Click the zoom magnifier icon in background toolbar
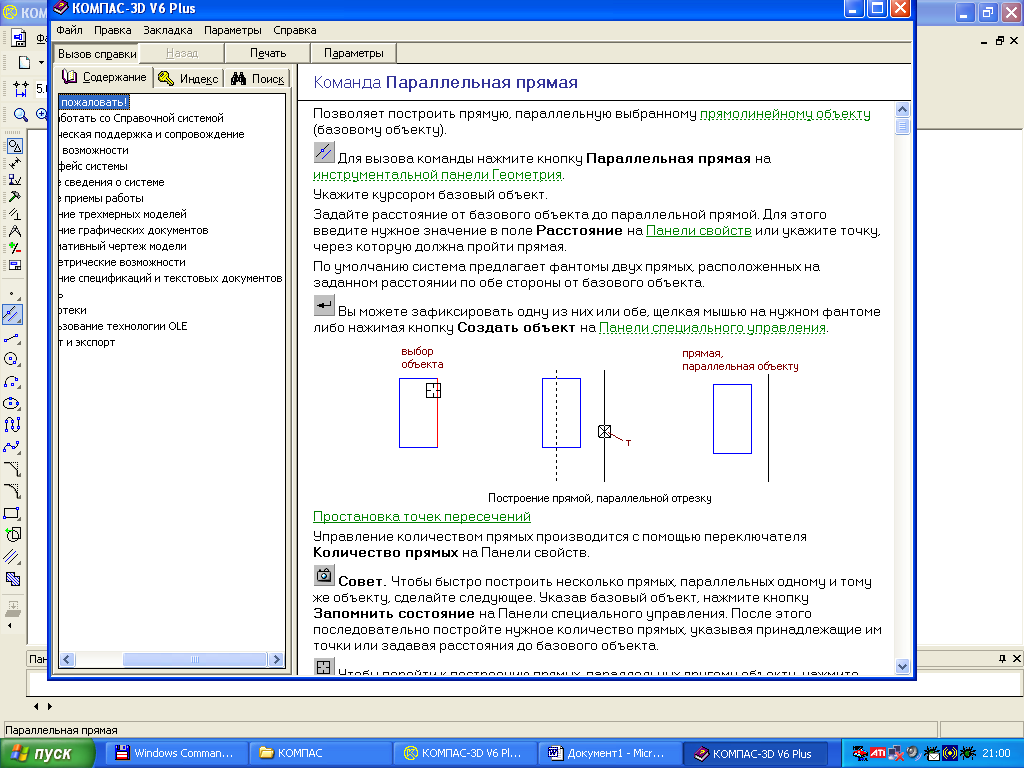This screenshot has width=1024, height=768. [x=21, y=115]
